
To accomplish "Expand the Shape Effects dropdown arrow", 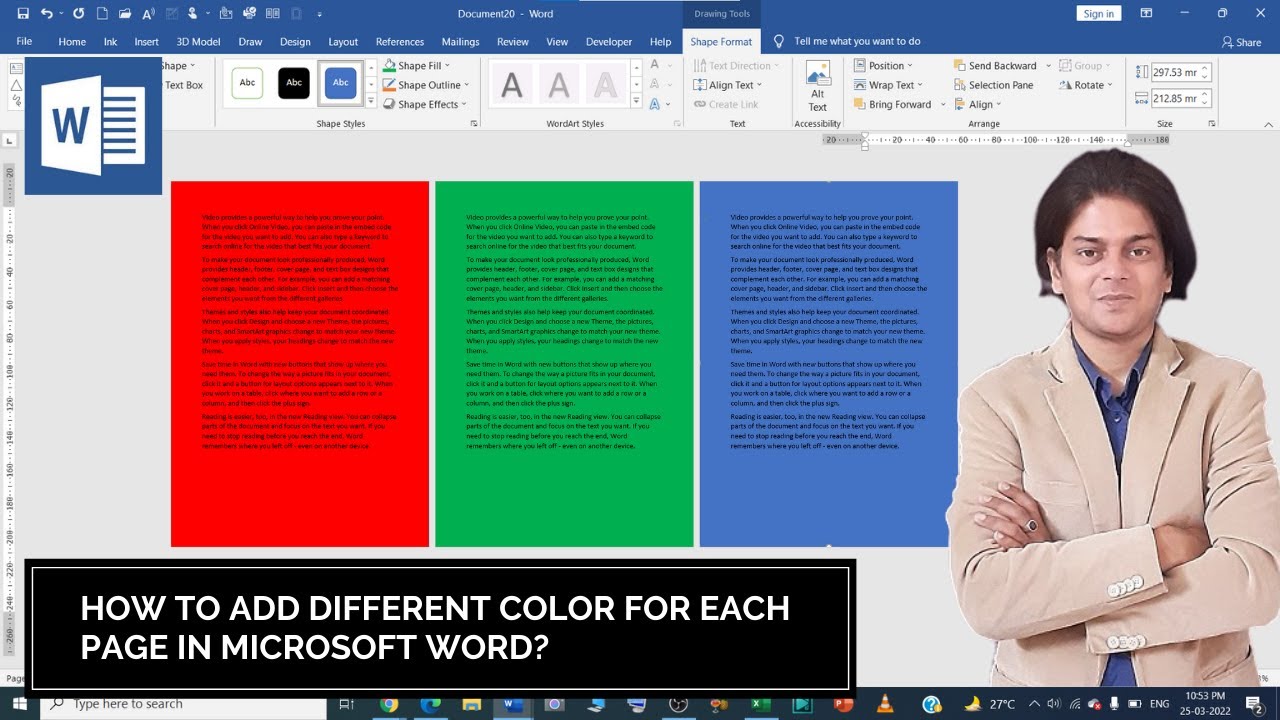I will pos(465,104).
